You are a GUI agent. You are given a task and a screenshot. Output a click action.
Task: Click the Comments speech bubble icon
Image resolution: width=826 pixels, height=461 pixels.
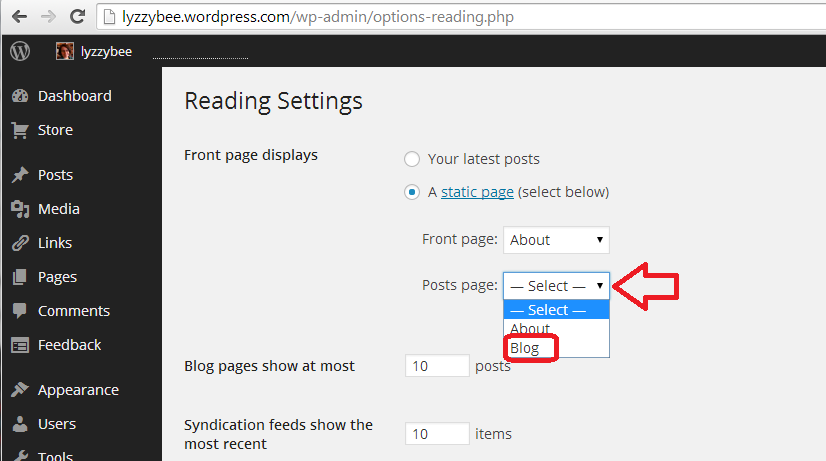click(20, 311)
